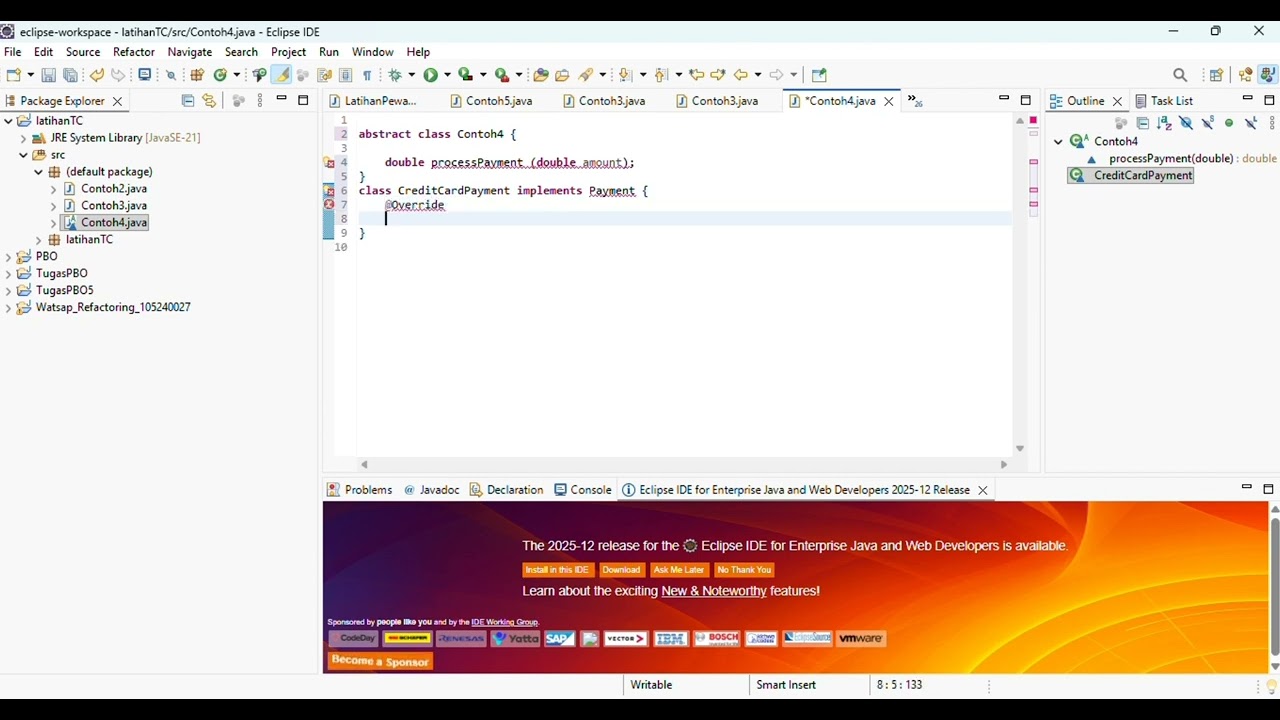Image resolution: width=1280 pixels, height=720 pixels.
Task: Click the External Tools run icon
Action: coord(502,75)
